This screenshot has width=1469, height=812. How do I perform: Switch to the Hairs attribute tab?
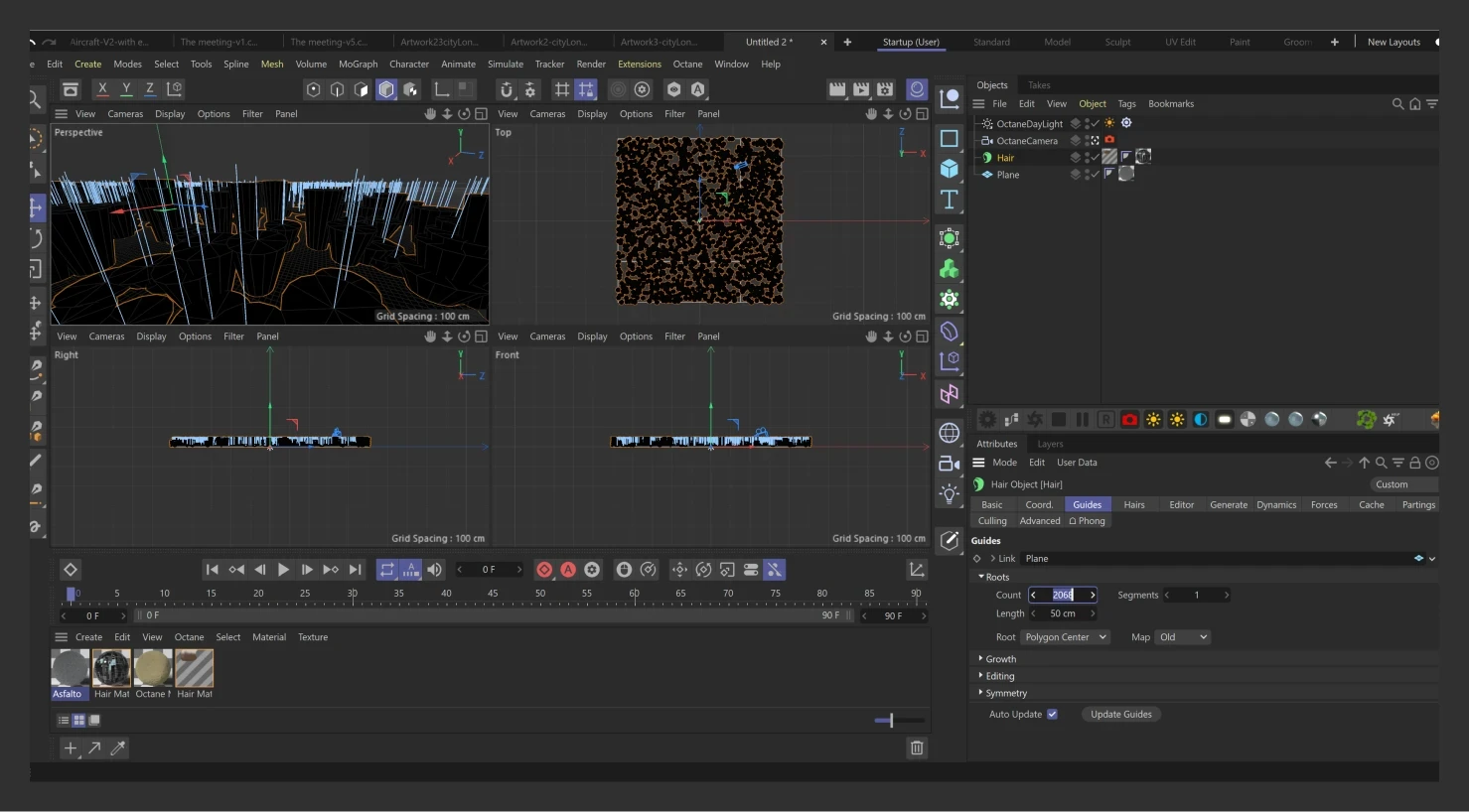click(1133, 505)
